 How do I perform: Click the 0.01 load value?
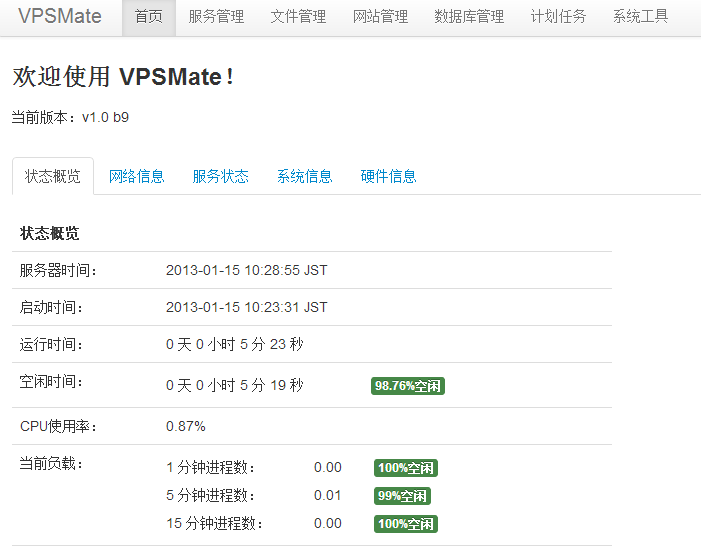pyautogui.click(x=328, y=496)
